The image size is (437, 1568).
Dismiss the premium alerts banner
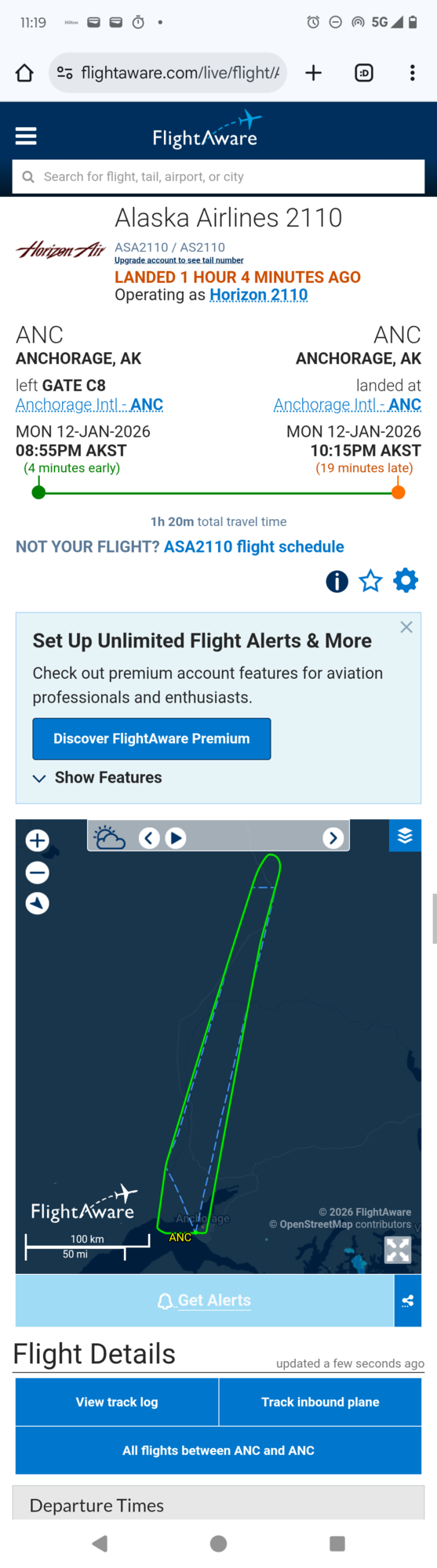[x=406, y=627]
